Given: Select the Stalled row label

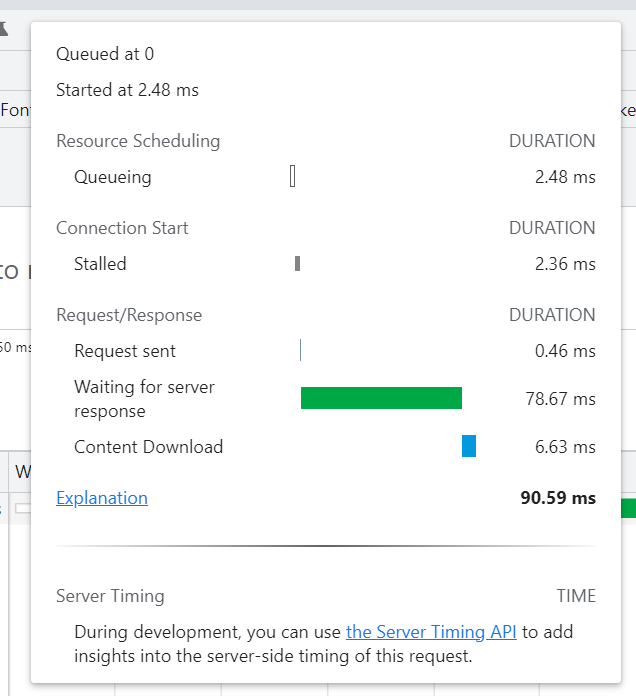Looking at the screenshot, I should tap(100, 264).
